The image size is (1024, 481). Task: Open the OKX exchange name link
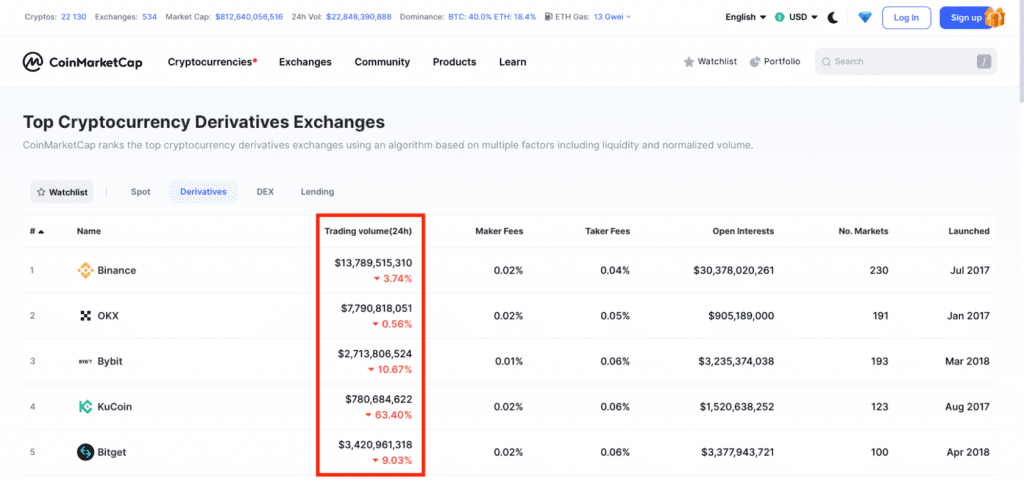108,316
